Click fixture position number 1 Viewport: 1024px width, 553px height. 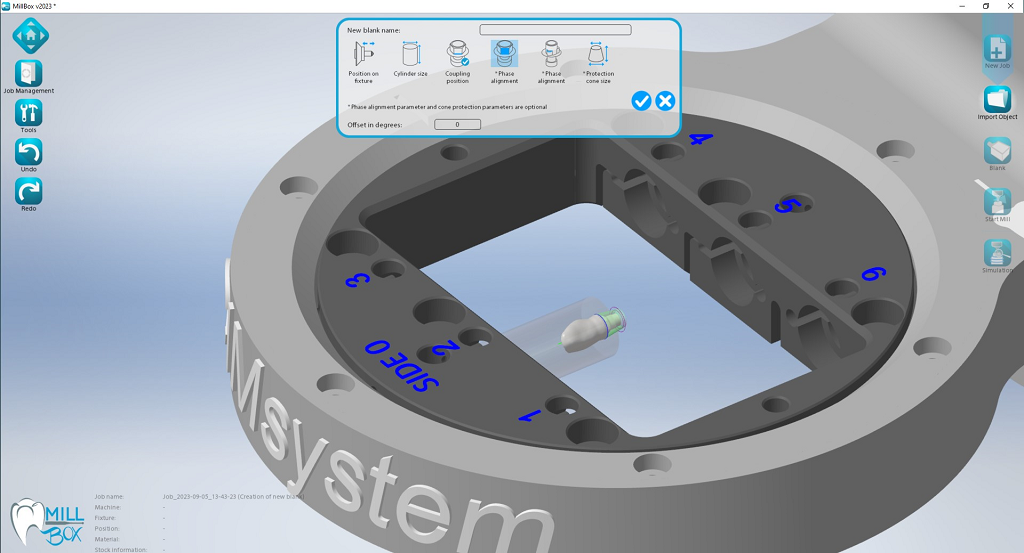[531, 415]
